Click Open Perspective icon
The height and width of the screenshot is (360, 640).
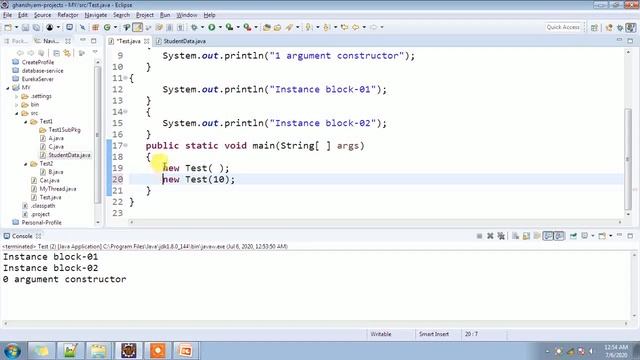click(594, 27)
